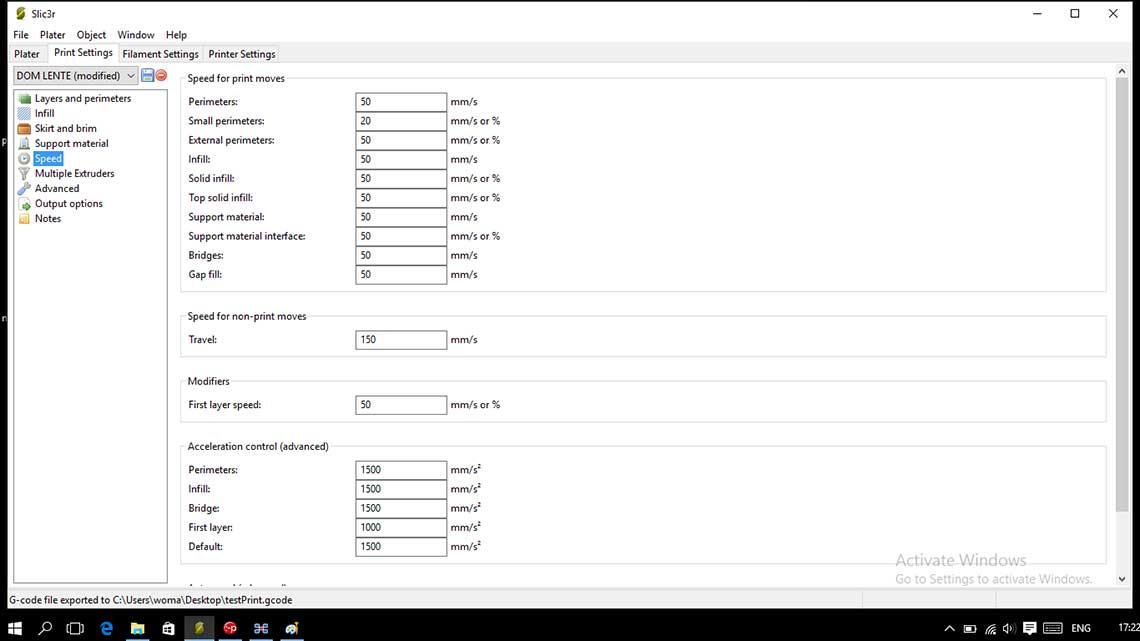Image resolution: width=1140 pixels, height=641 pixels.
Task: Click the Bridges speed input field
Action: click(401, 256)
